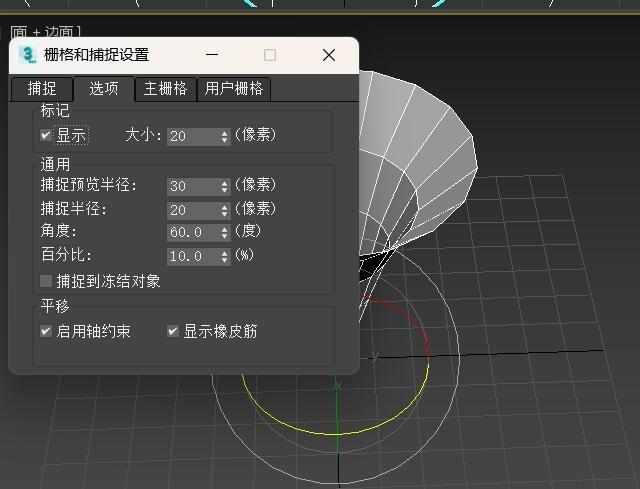Open the 面 + 边面 viewport shading label
The width and height of the screenshot is (640, 489).
pos(46,33)
